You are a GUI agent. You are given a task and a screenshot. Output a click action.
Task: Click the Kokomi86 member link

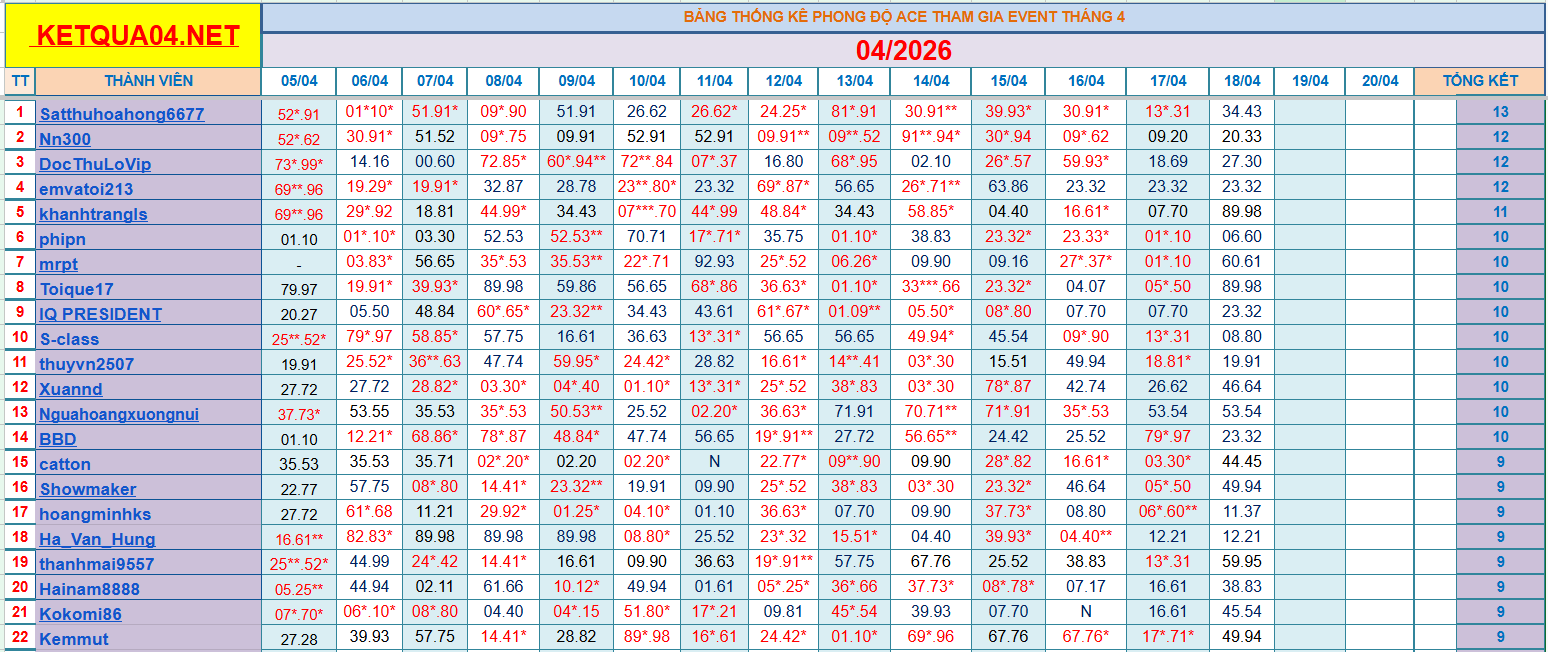[x=80, y=614]
